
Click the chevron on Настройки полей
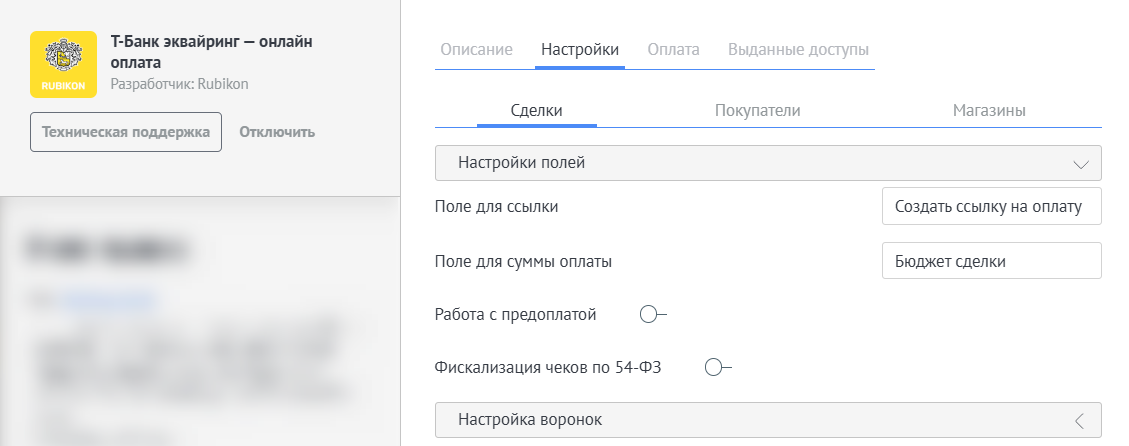[1081, 164]
